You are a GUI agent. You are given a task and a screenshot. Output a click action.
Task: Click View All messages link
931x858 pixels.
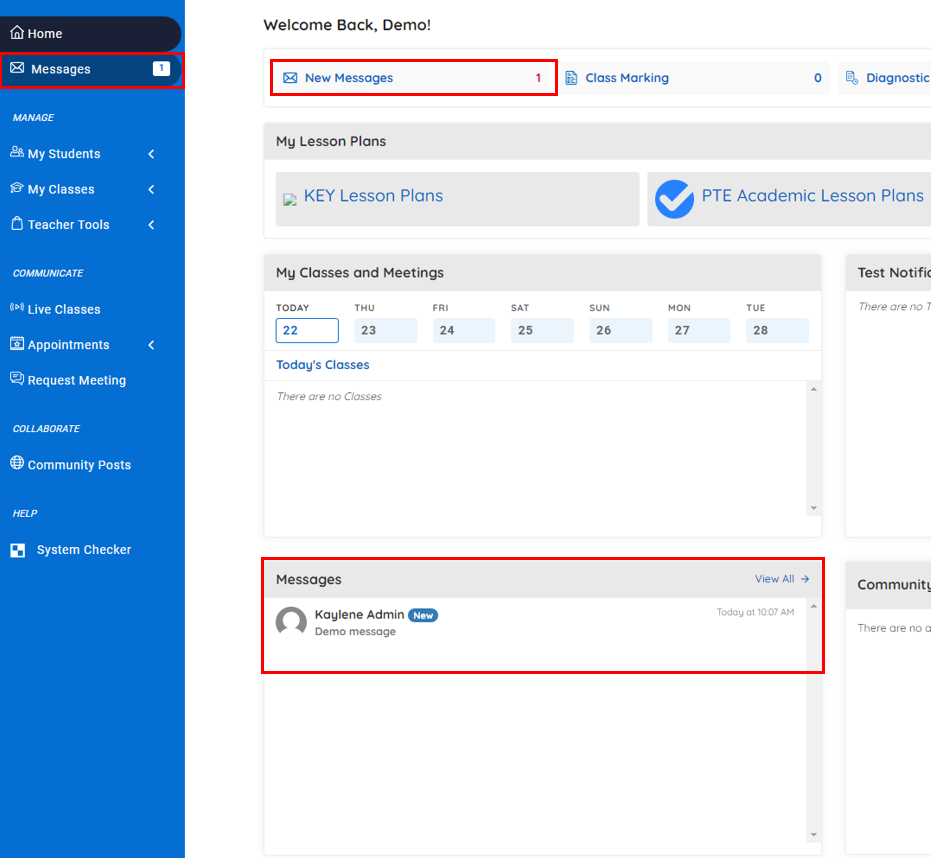781,579
